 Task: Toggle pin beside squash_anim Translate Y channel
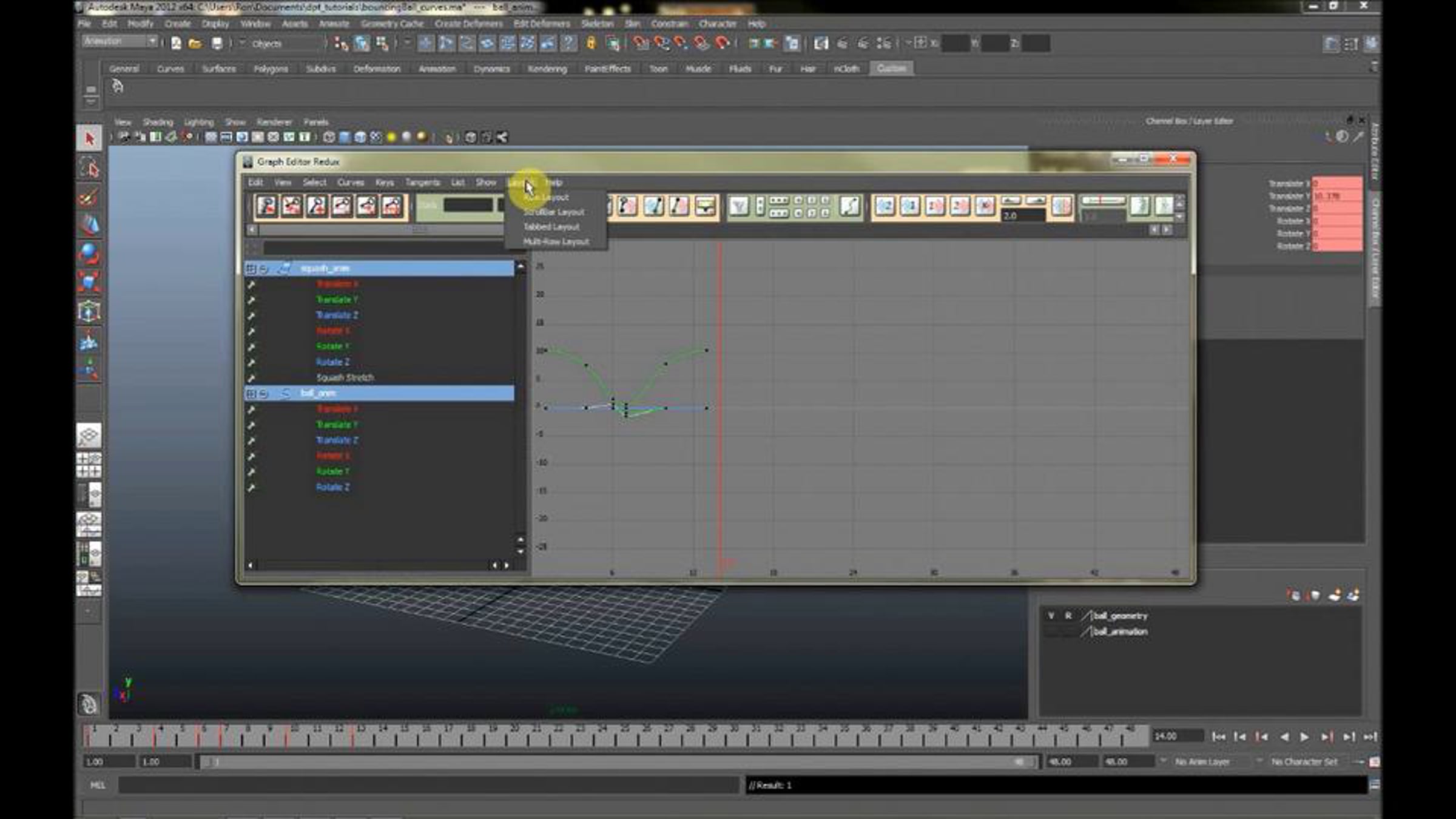pos(251,300)
